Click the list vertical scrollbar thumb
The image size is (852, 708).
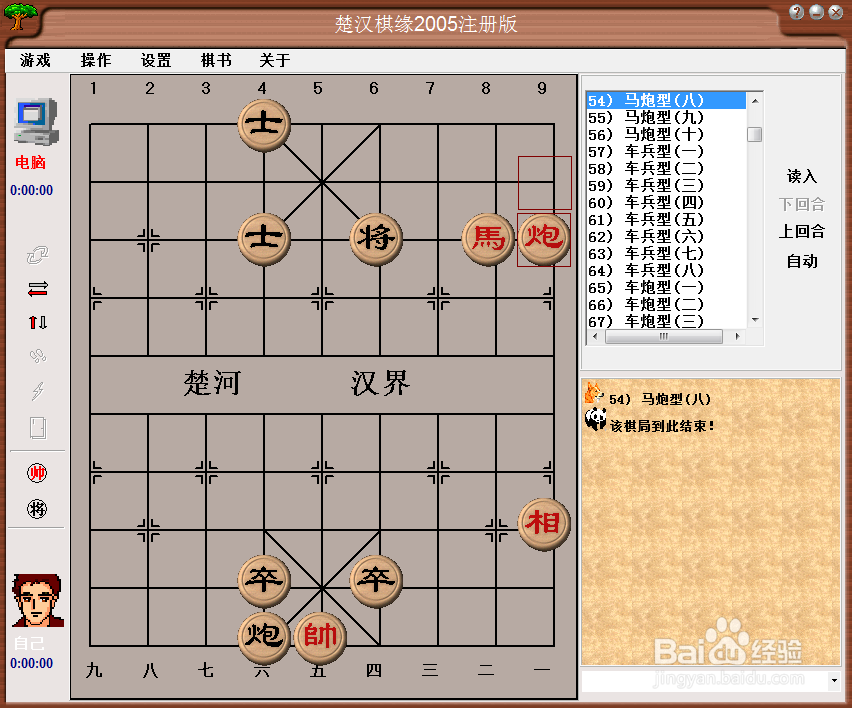[x=755, y=134]
